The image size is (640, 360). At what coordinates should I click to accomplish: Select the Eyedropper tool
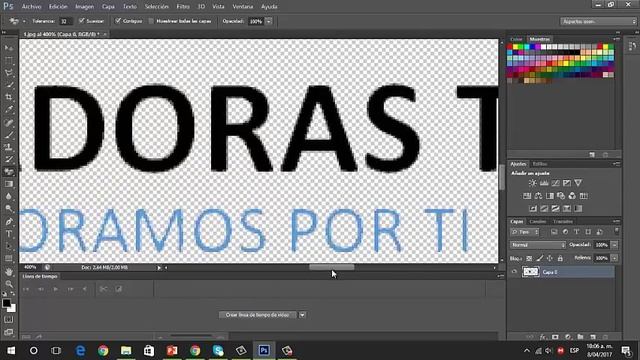(9, 109)
